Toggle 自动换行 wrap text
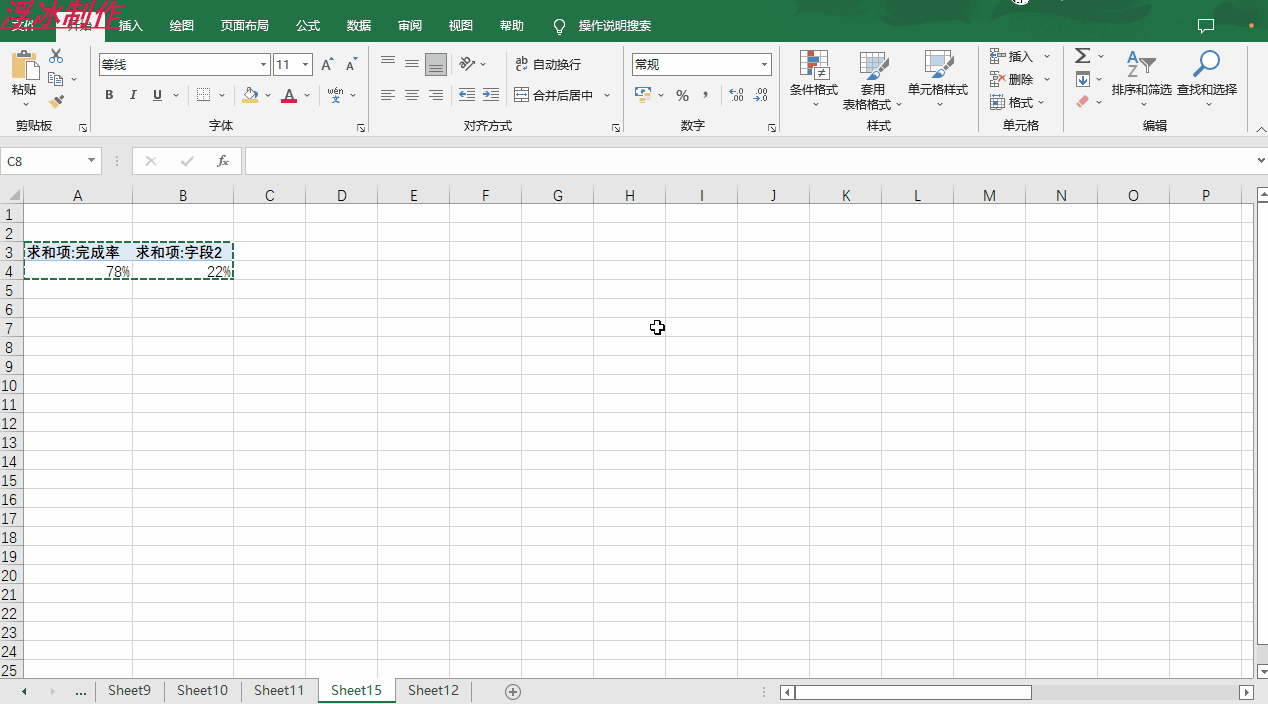1268x704 pixels. [x=548, y=64]
